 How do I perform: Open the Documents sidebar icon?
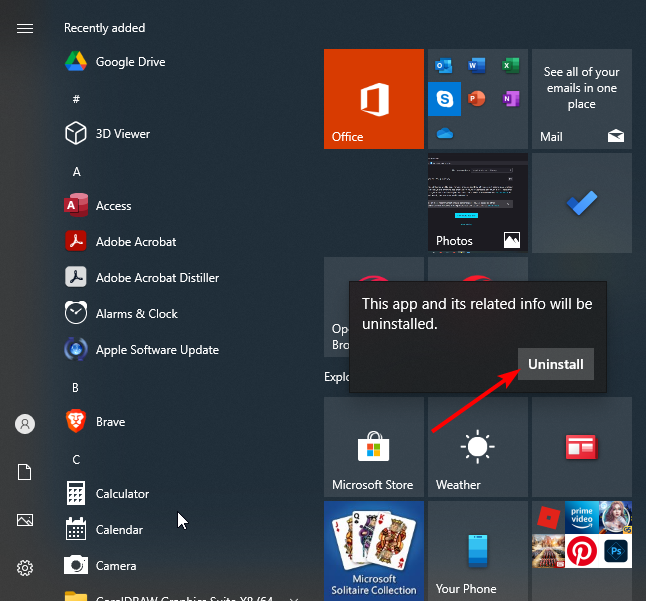[25, 472]
